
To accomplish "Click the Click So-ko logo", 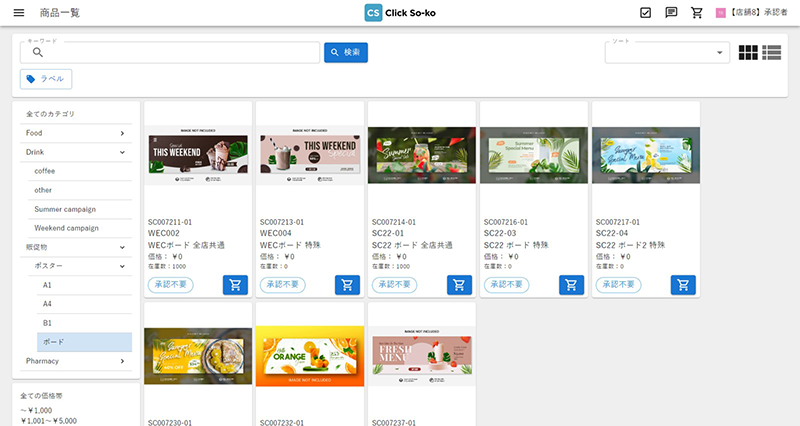I will coord(400,13).
